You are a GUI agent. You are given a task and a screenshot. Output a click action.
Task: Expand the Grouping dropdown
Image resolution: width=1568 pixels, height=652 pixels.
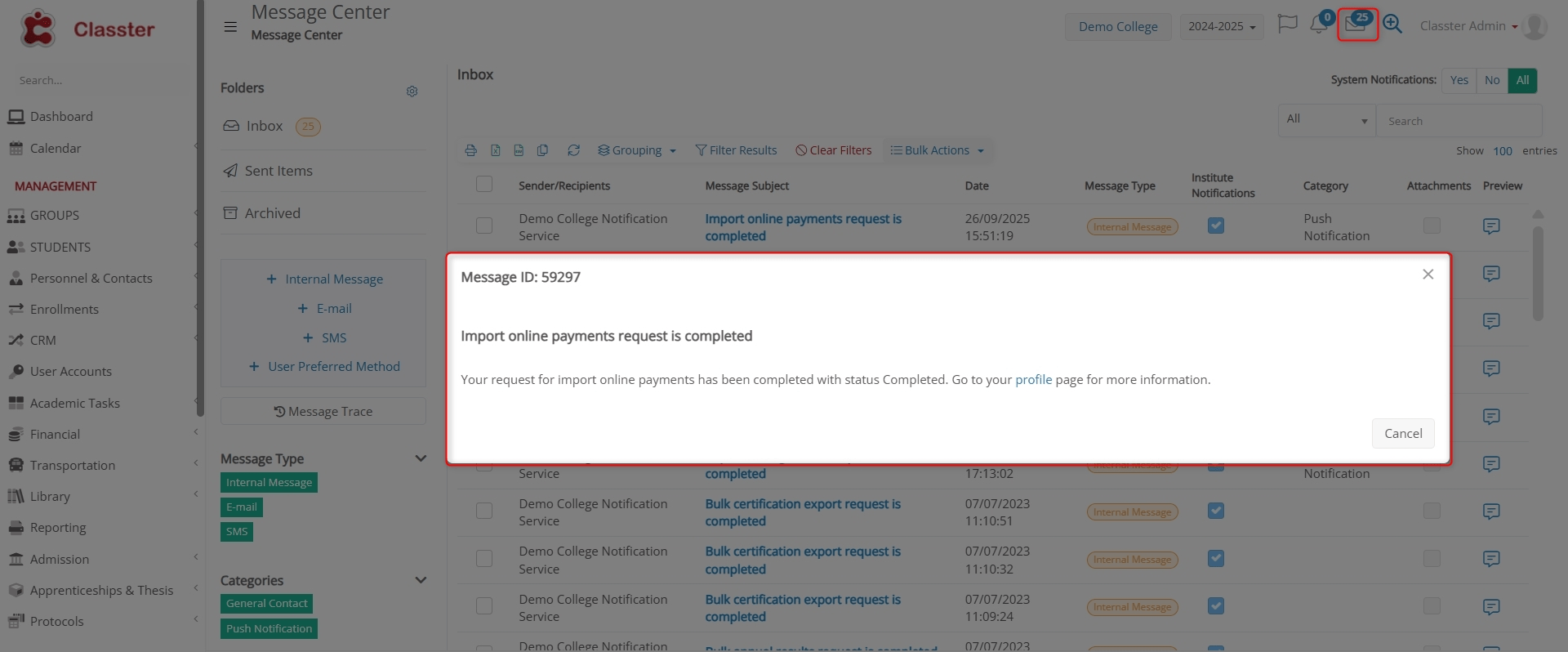tap(637, 150)
